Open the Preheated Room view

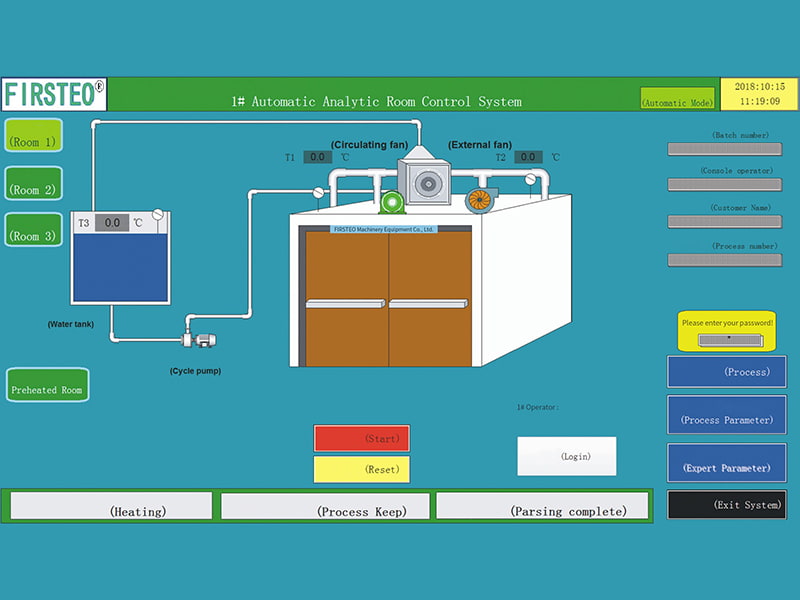coord(47,387)
